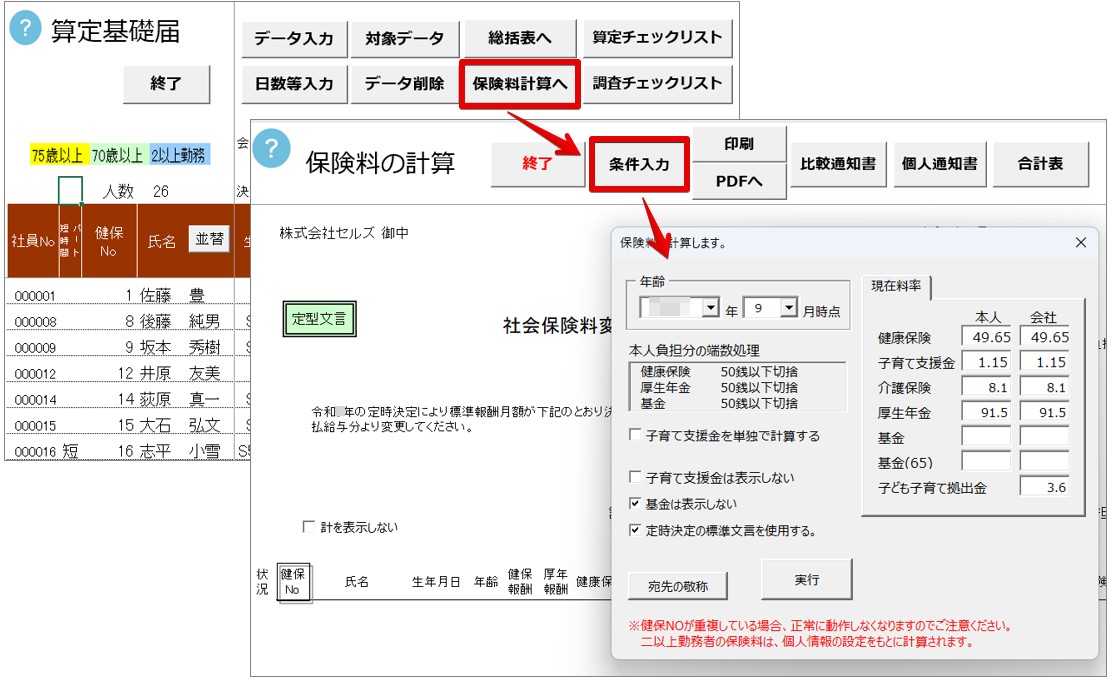The width and height of the screenshot is (1113, 683).
Task: Select employee row 後藤 純男
Action: [128, 321]
